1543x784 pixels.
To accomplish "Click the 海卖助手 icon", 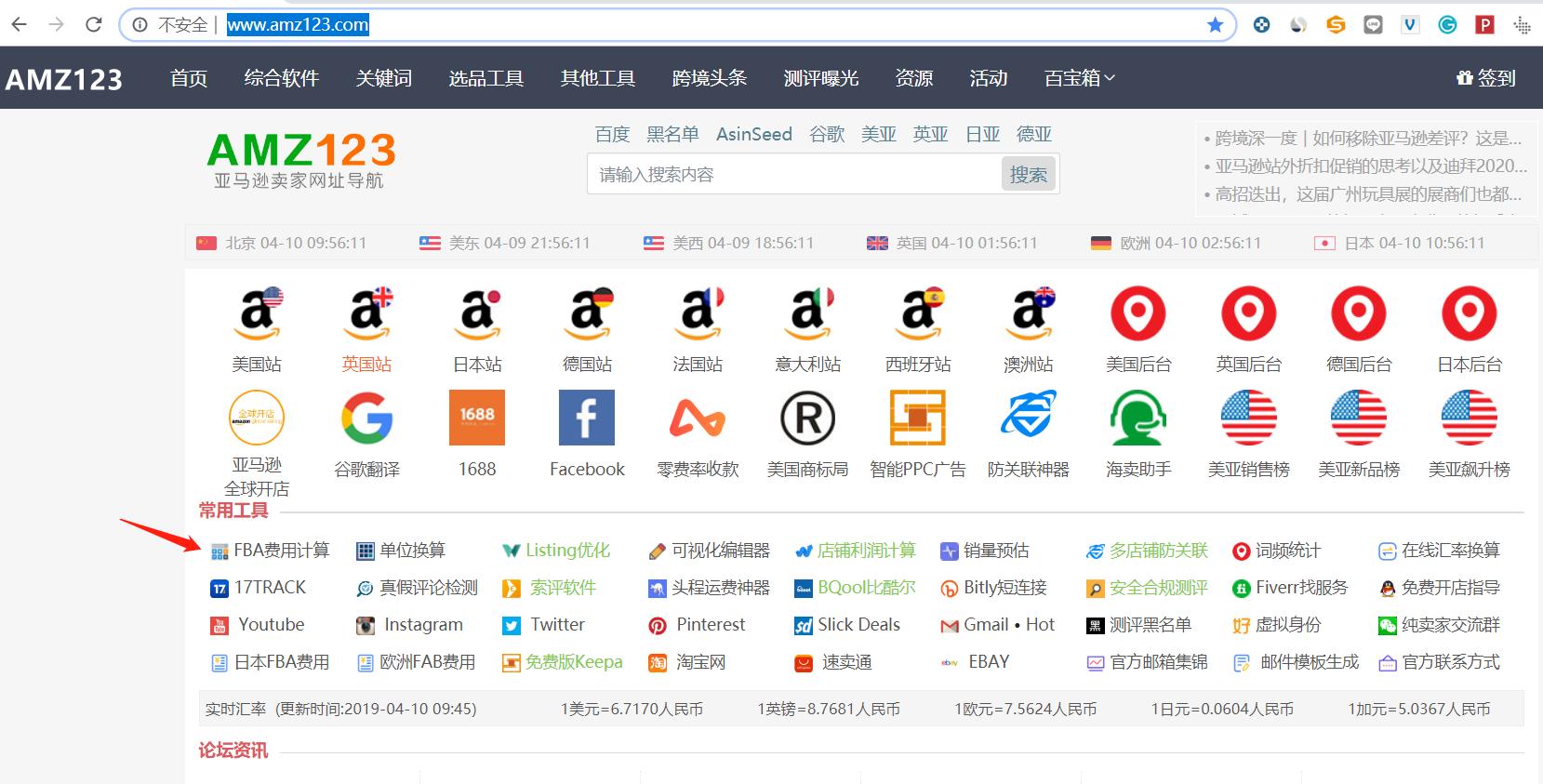I will pos(1138,418).
